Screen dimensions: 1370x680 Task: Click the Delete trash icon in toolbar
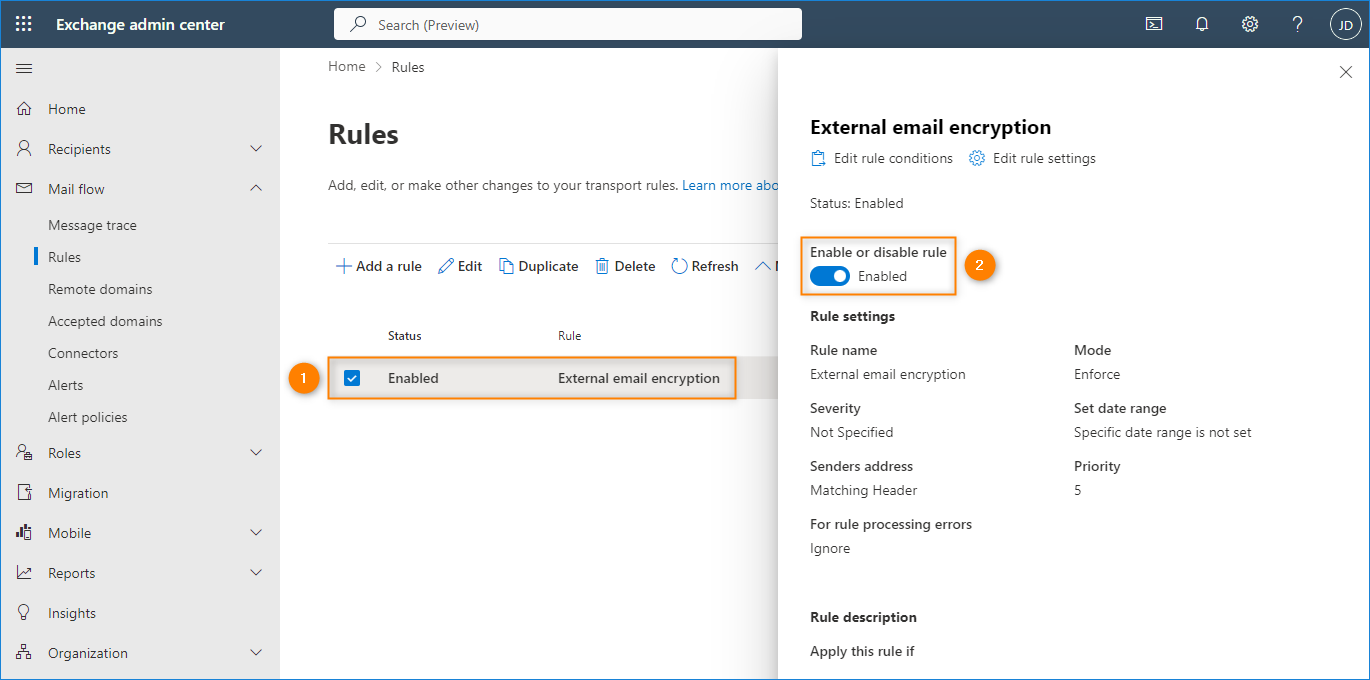click(602, 266)
